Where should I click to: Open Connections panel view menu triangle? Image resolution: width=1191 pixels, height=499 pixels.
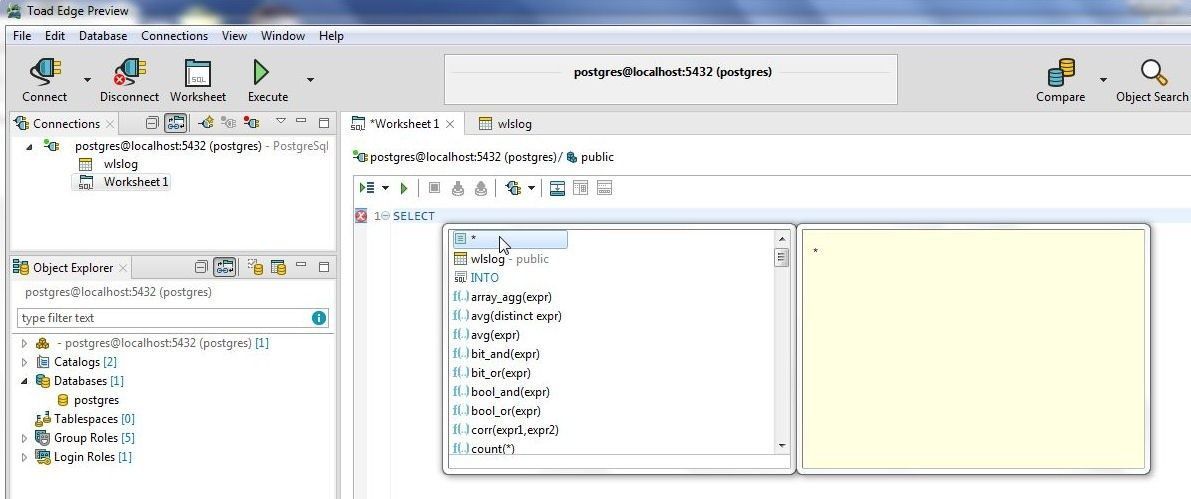pyautogui.click(x=280, y=121)
